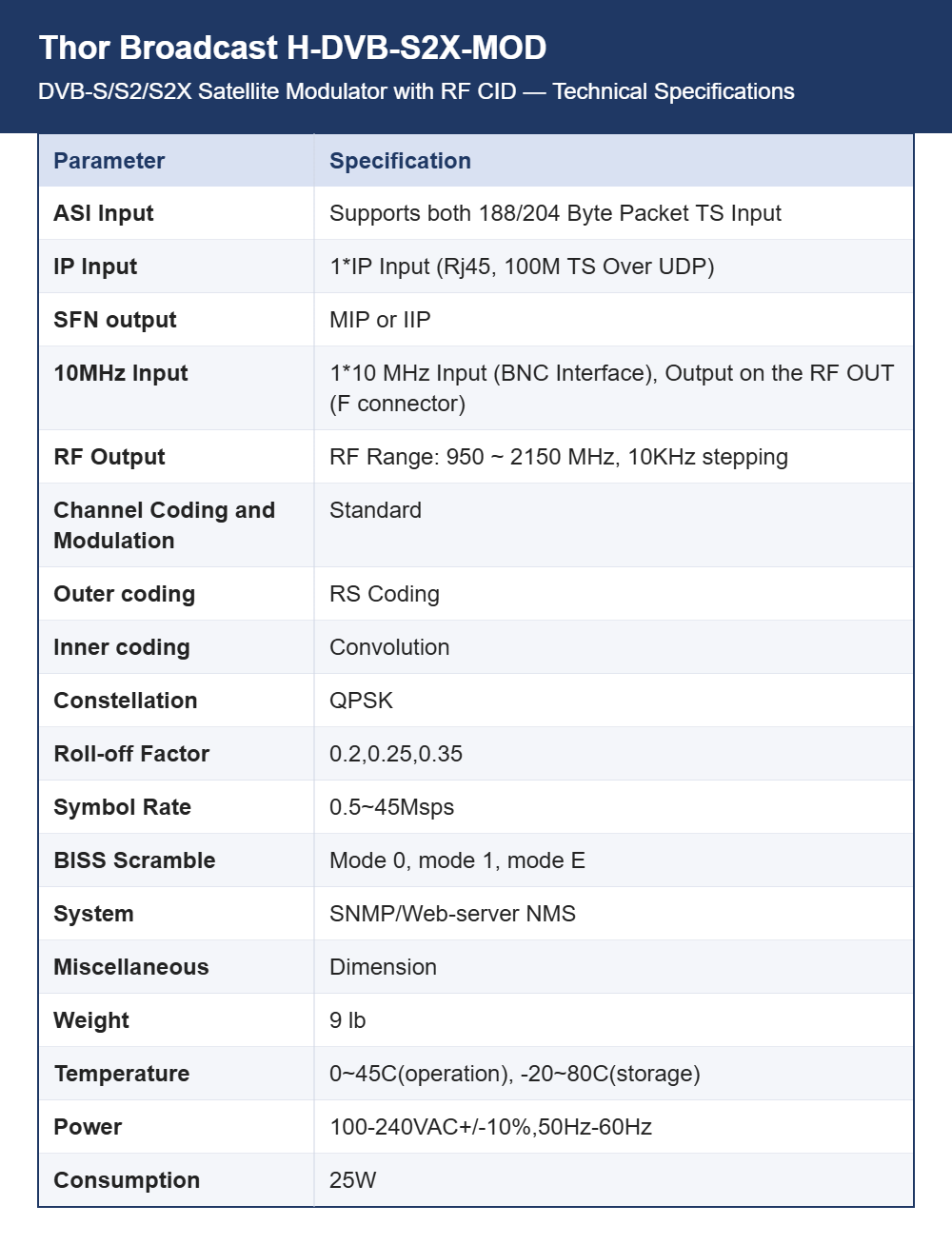Select the Symbol Rate label
Viewport: 952px width, 1245px height.
123,807
